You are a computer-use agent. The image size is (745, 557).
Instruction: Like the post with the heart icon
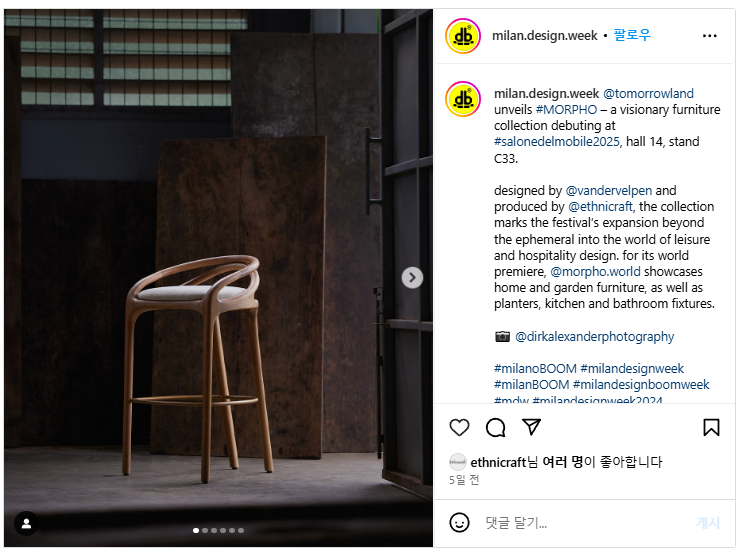click(459, 428)
